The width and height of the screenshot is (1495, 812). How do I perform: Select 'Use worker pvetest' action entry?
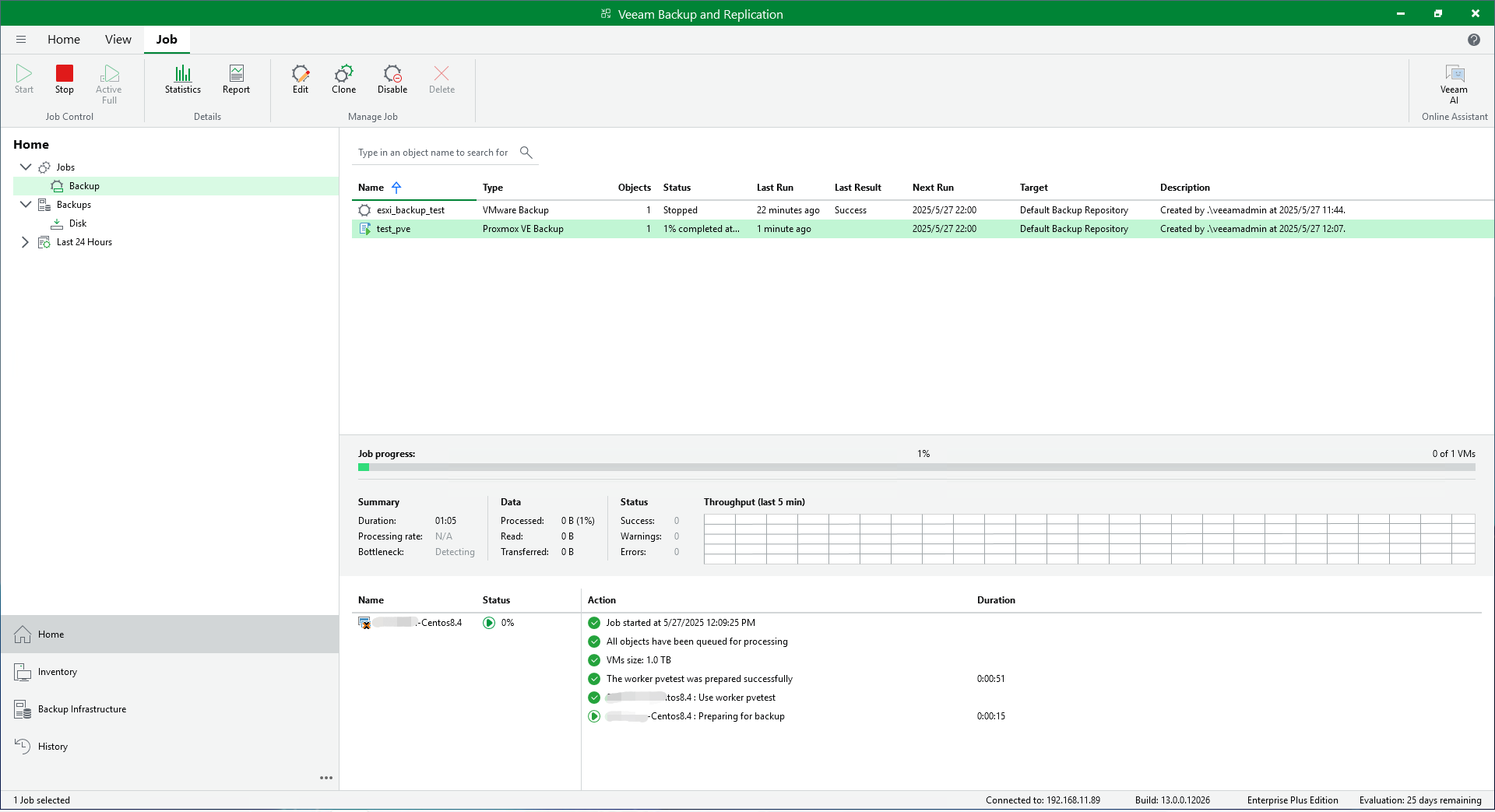[691, 698]
